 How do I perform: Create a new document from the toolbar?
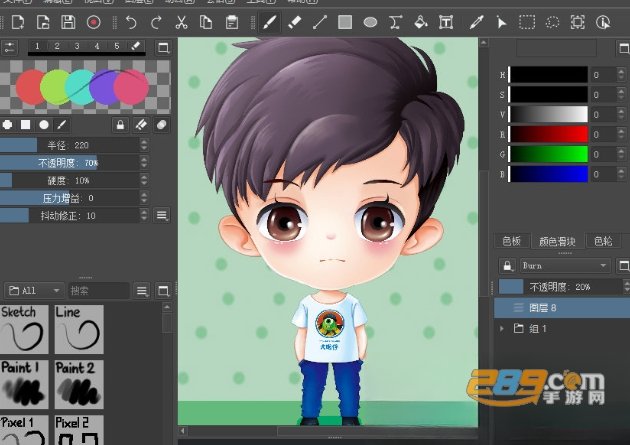coord(18,22)
